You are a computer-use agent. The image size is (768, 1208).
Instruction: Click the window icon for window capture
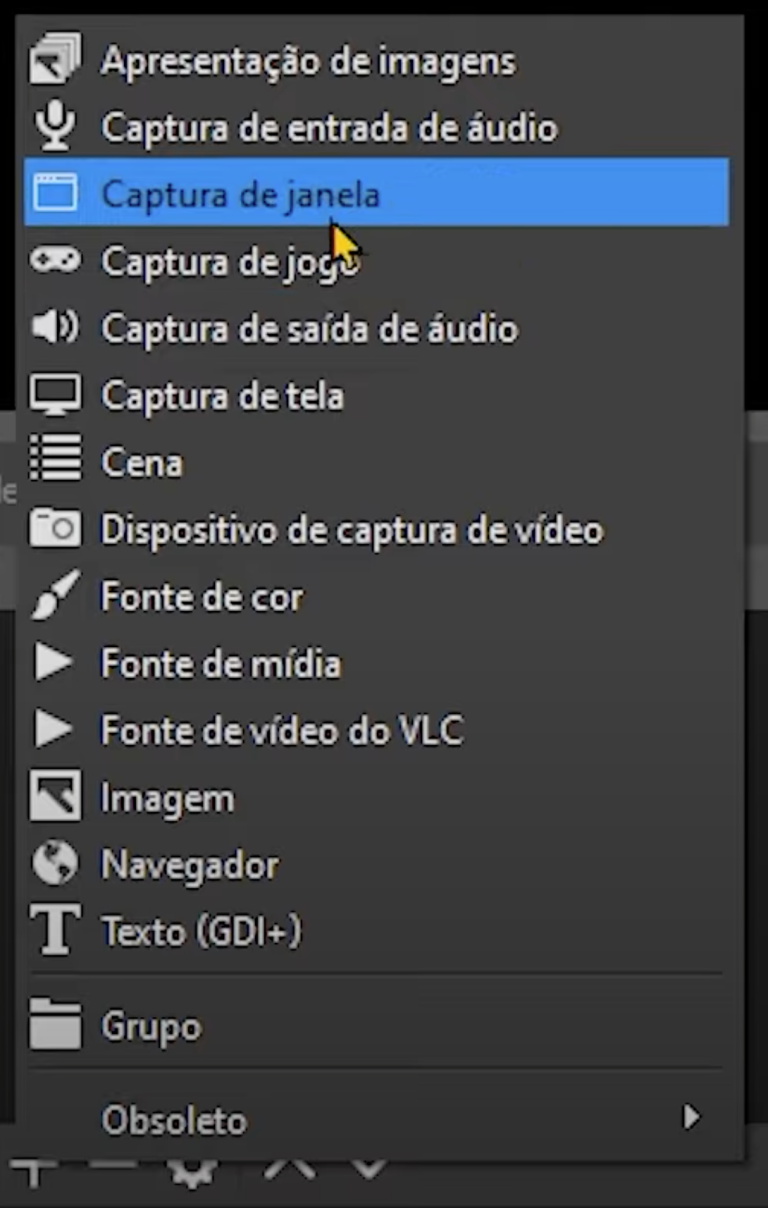tap(55, 194)
